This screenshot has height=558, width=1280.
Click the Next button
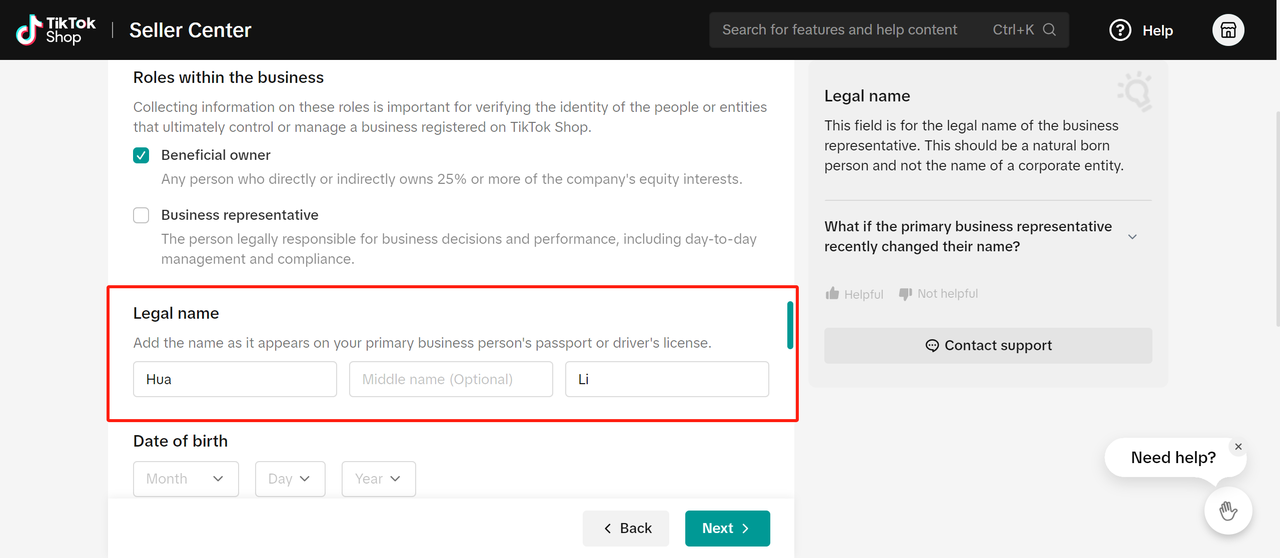point(727,528)
